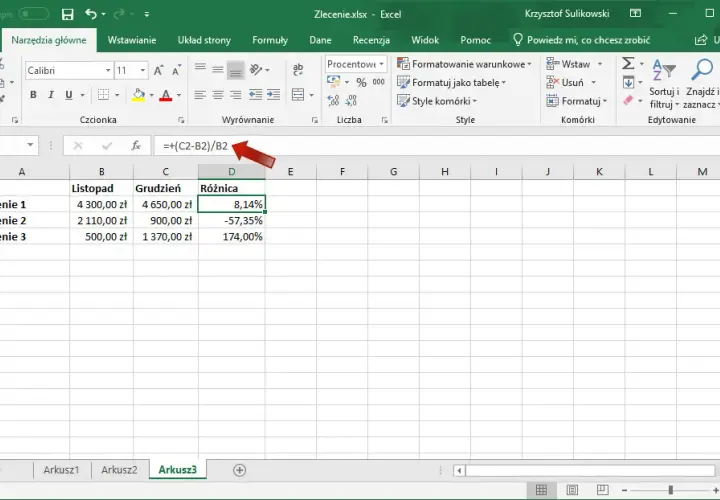Open the Wstawianie ribbon tab
The image size is (720, 500).
click(x=132, y=40)
